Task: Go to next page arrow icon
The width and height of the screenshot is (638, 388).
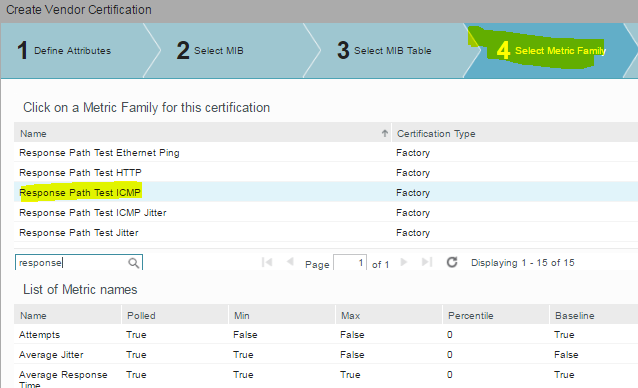Action: point(404,262)
